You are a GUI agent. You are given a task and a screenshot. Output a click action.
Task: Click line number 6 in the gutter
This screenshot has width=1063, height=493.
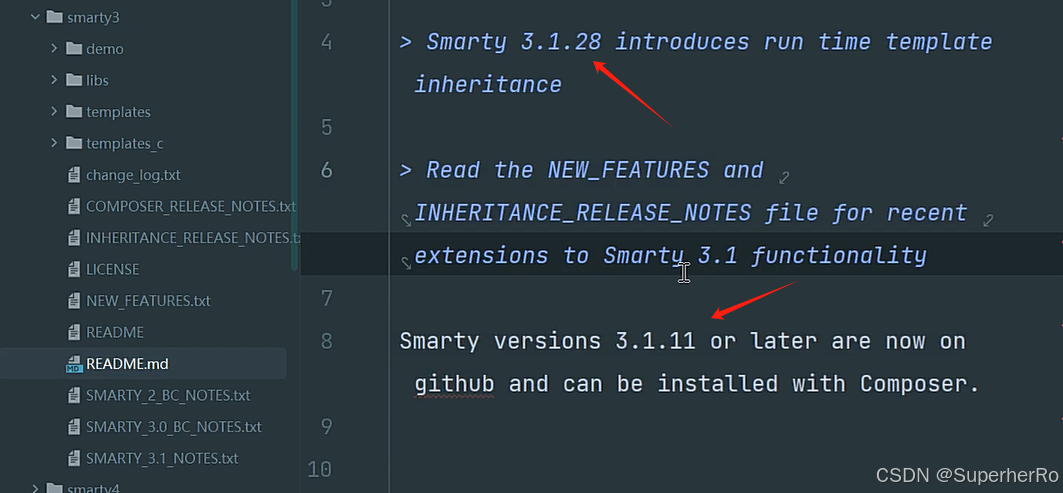327,170
